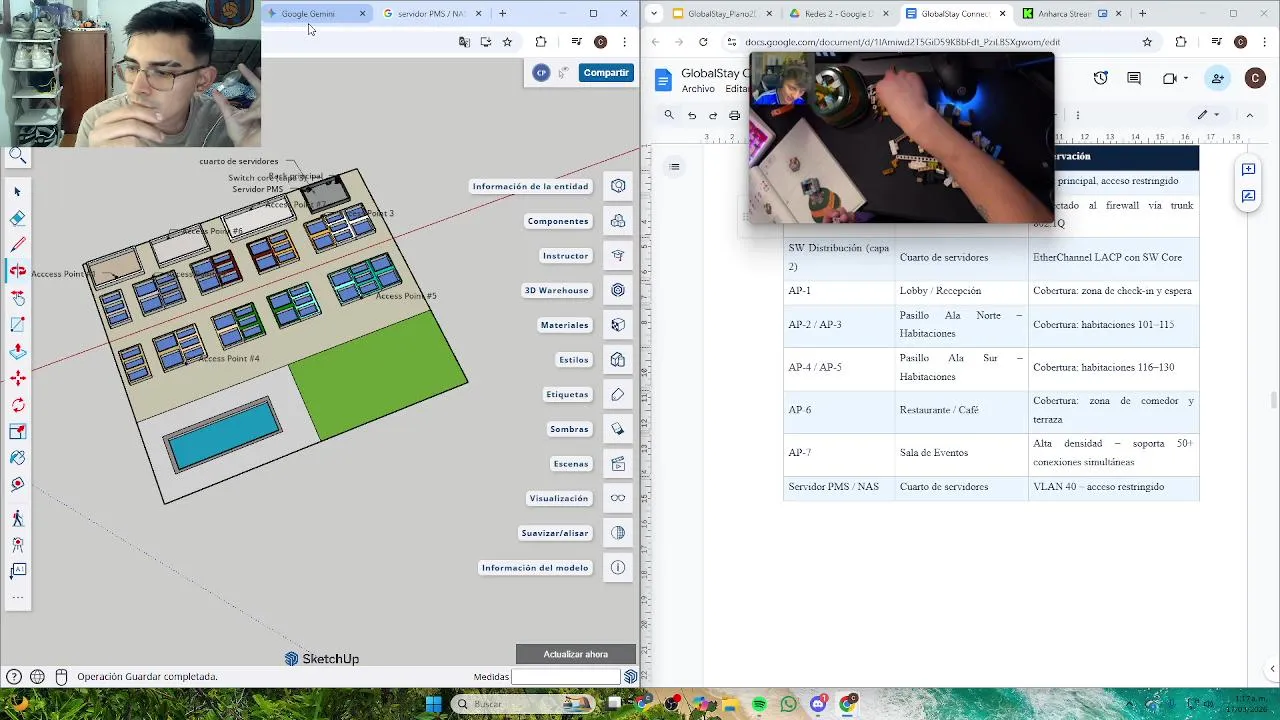Open Materiales panel icon
The height and width of the screenshot is (720, 1280).
coord(618,325)
